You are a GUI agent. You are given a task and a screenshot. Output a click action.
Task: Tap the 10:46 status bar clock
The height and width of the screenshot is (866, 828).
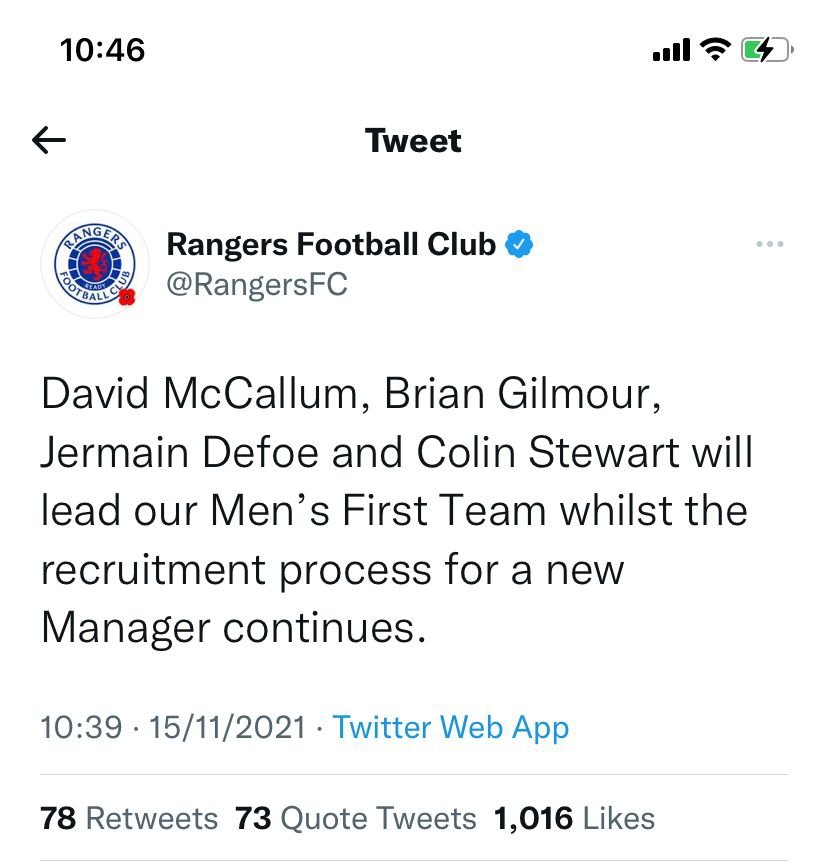point(102,50)
